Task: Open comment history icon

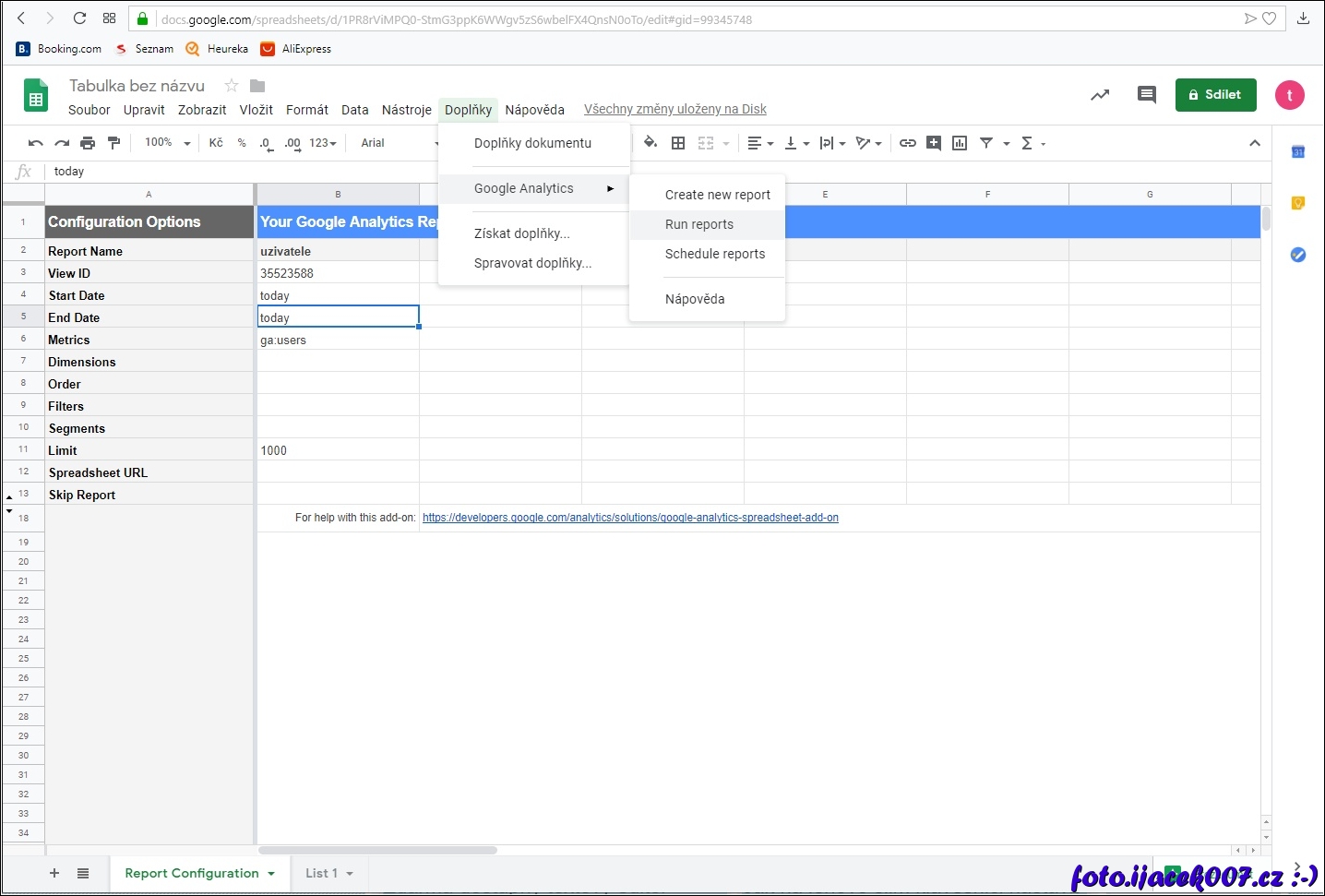Action: [x=1146, y=94]
